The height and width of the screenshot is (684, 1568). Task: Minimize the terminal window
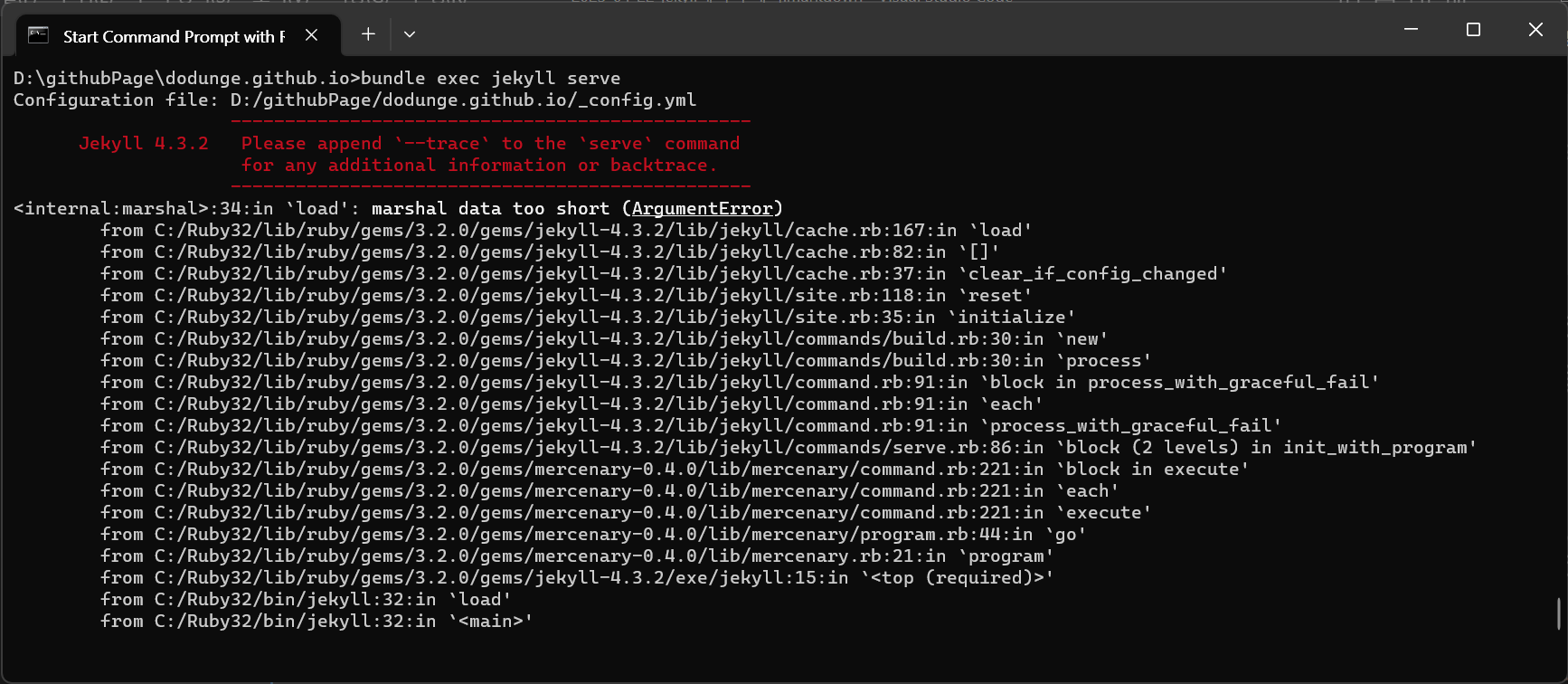pyautogui.click(x=1411, y=30)
